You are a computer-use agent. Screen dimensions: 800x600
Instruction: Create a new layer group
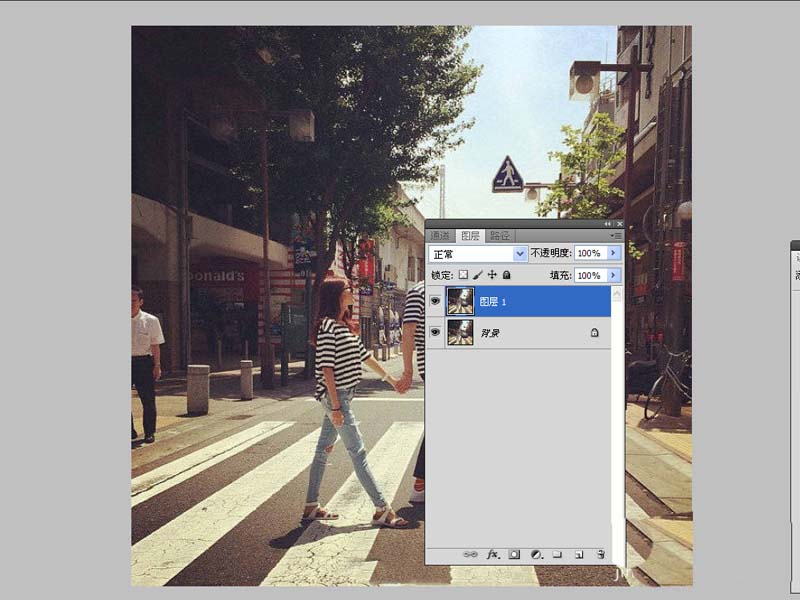(557, 555)
